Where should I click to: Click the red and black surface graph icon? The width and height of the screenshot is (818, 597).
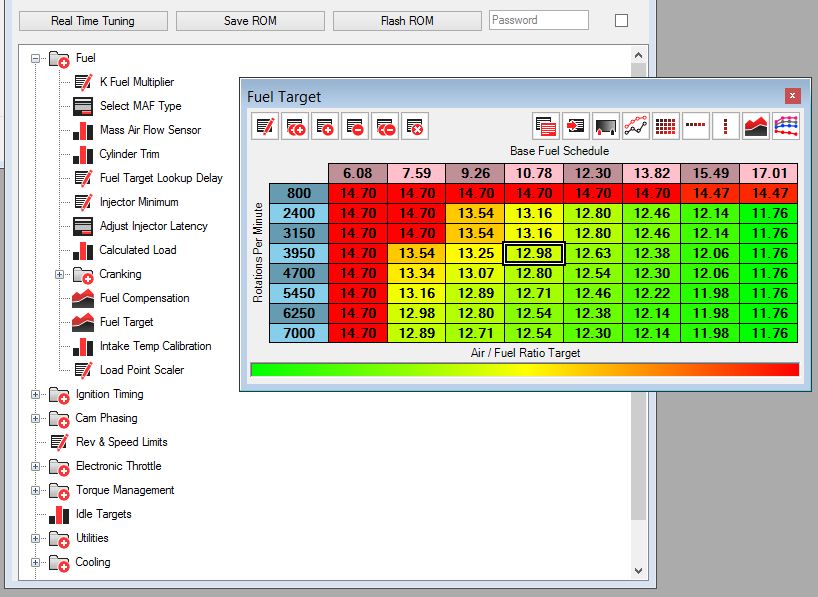(756, 126)
